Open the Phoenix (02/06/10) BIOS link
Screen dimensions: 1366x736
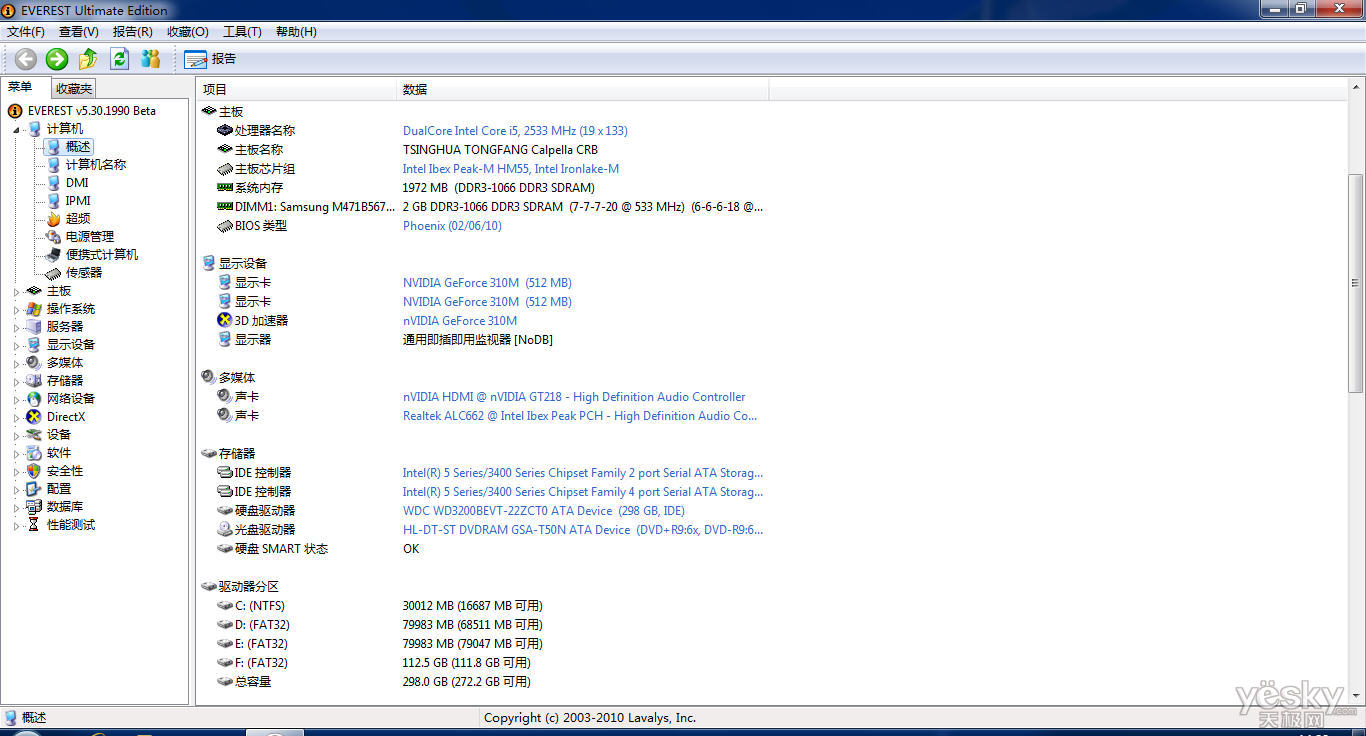pos(452,226)
